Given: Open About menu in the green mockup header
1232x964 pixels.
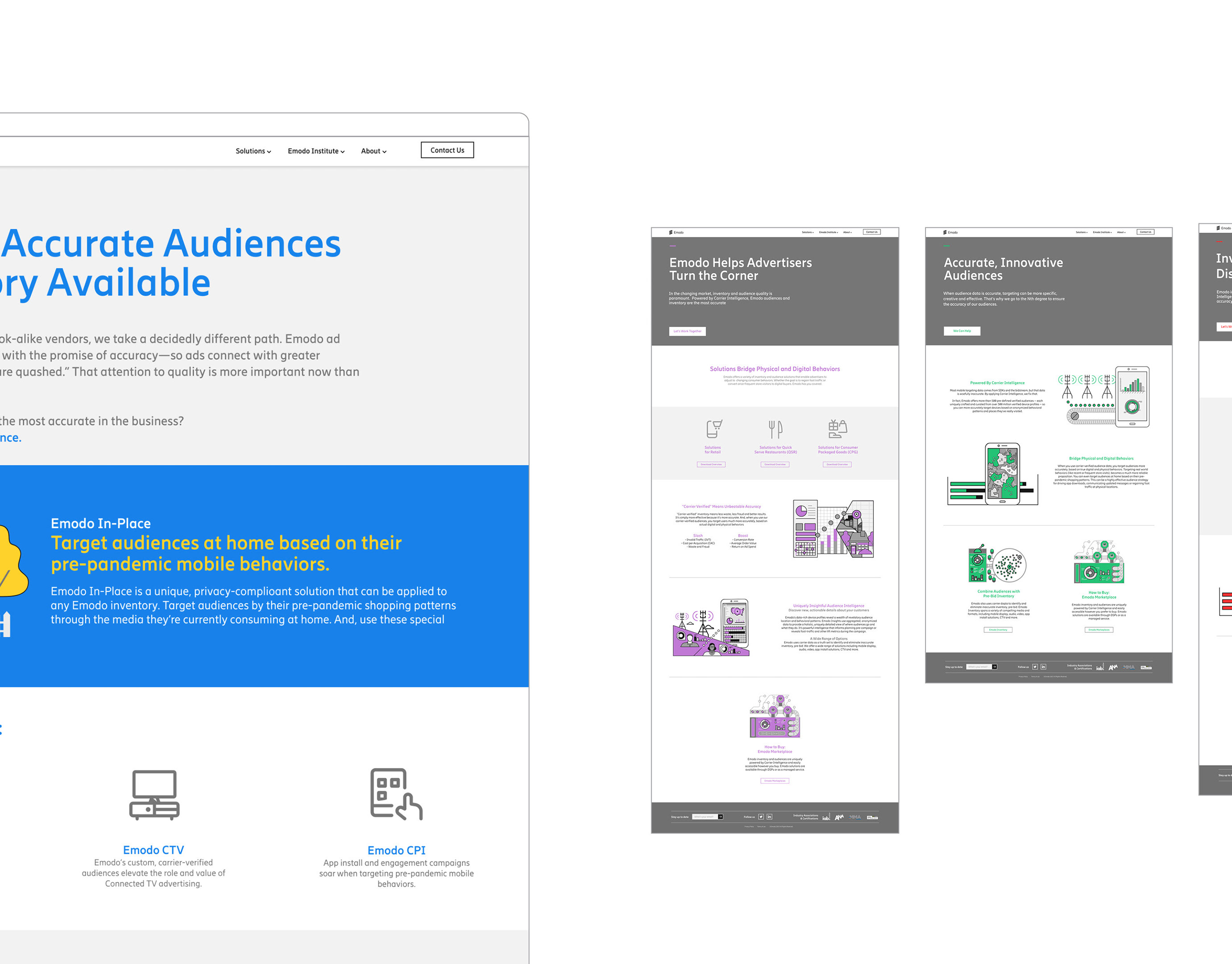Looking at the screenshot, I should 1121,232.
